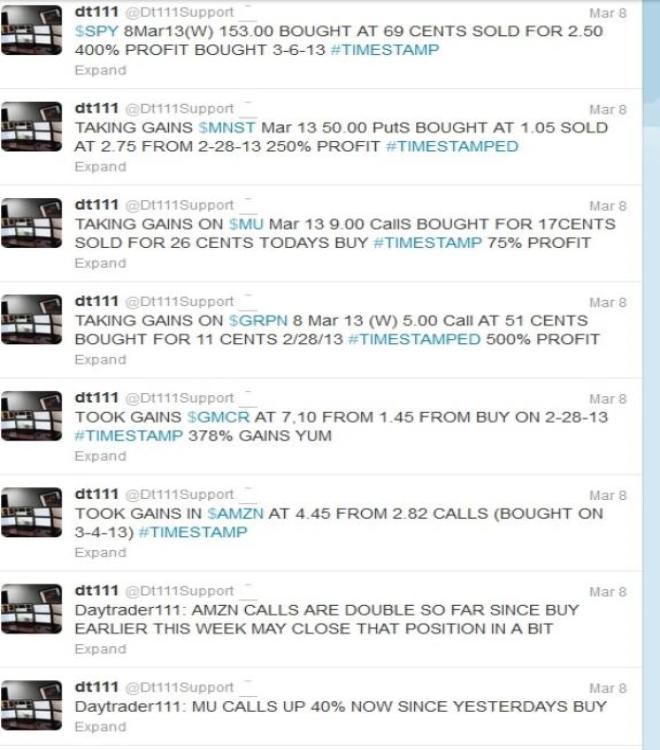Viewport: 660px width, 750px height.
Task: Expand the $GMCR 378% gains tweet
Action: click(100, 456)
